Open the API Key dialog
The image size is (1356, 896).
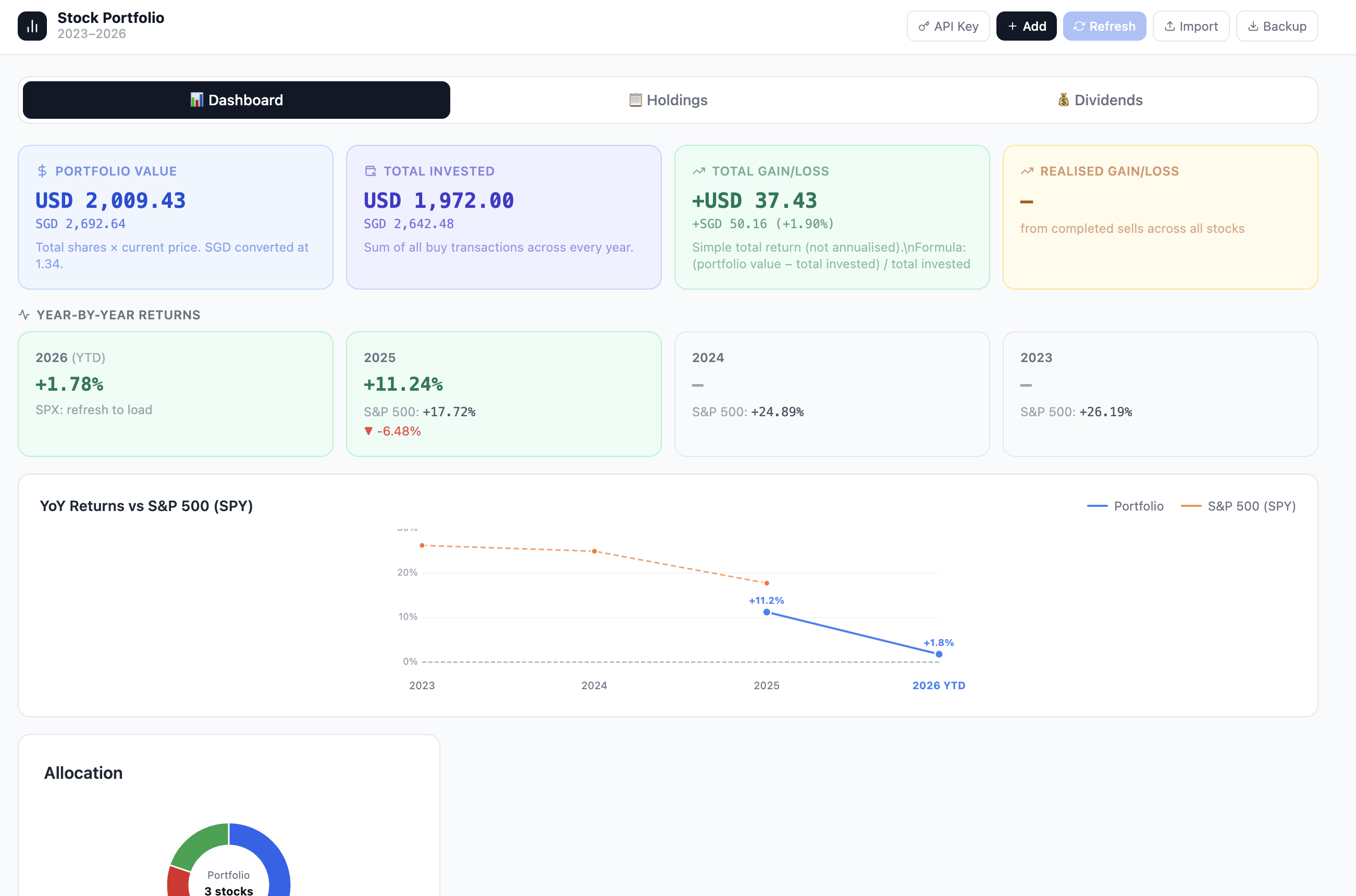948,26
